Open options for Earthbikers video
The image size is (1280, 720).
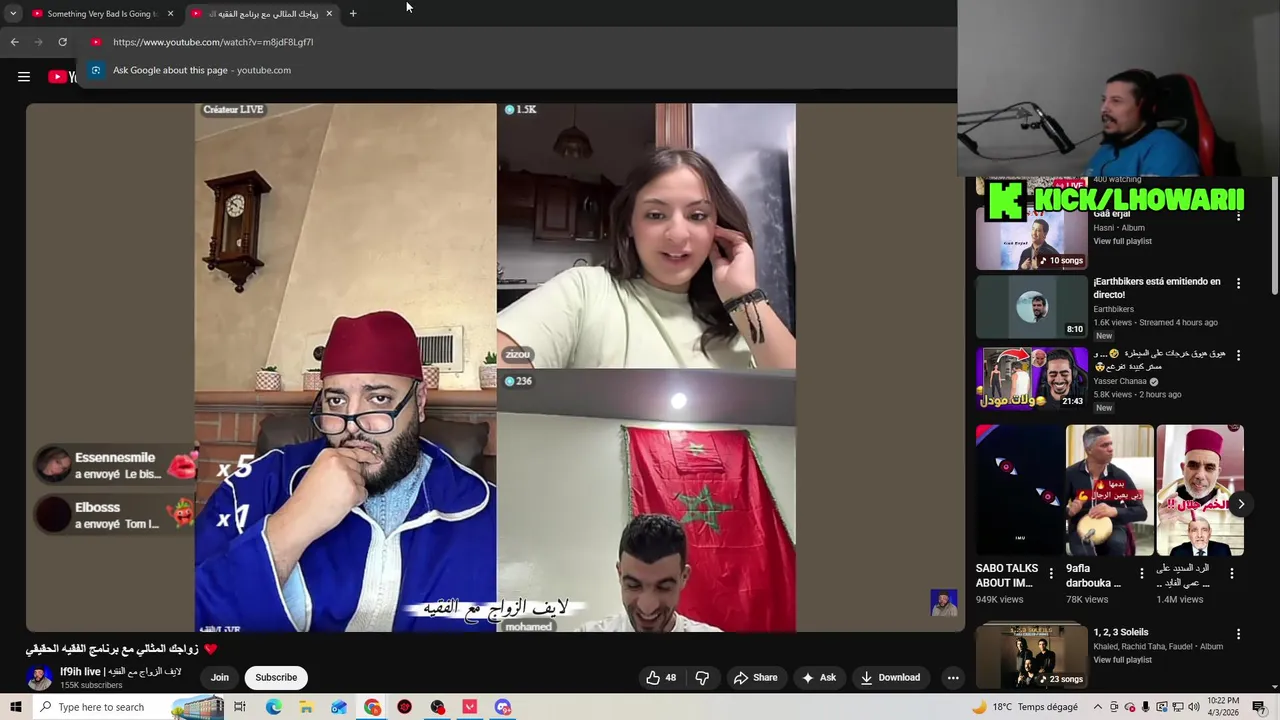coord(1238,283)
